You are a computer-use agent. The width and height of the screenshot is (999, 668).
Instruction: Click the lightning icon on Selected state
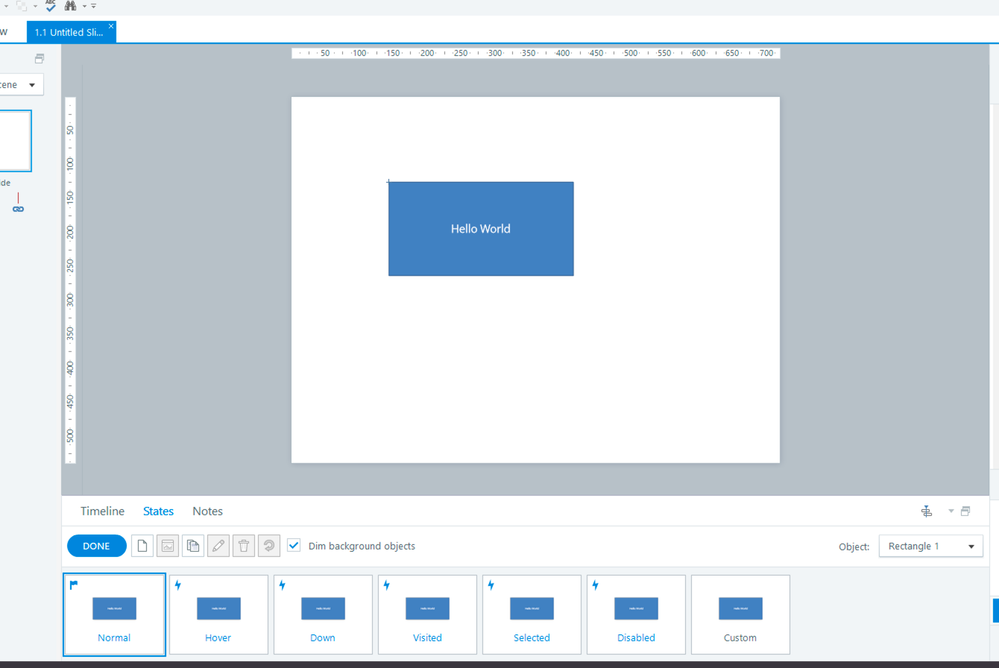[x=491, y=584]
